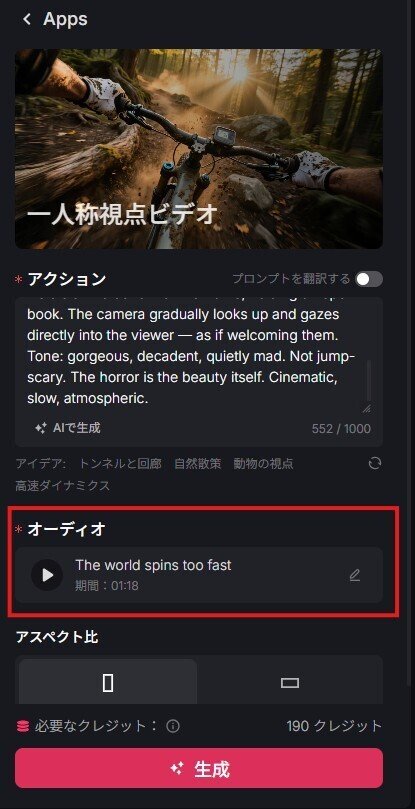This screenshot has width=415, height=809.
Task: Choose the 動物の視点 idea
Action: (263, 463)
